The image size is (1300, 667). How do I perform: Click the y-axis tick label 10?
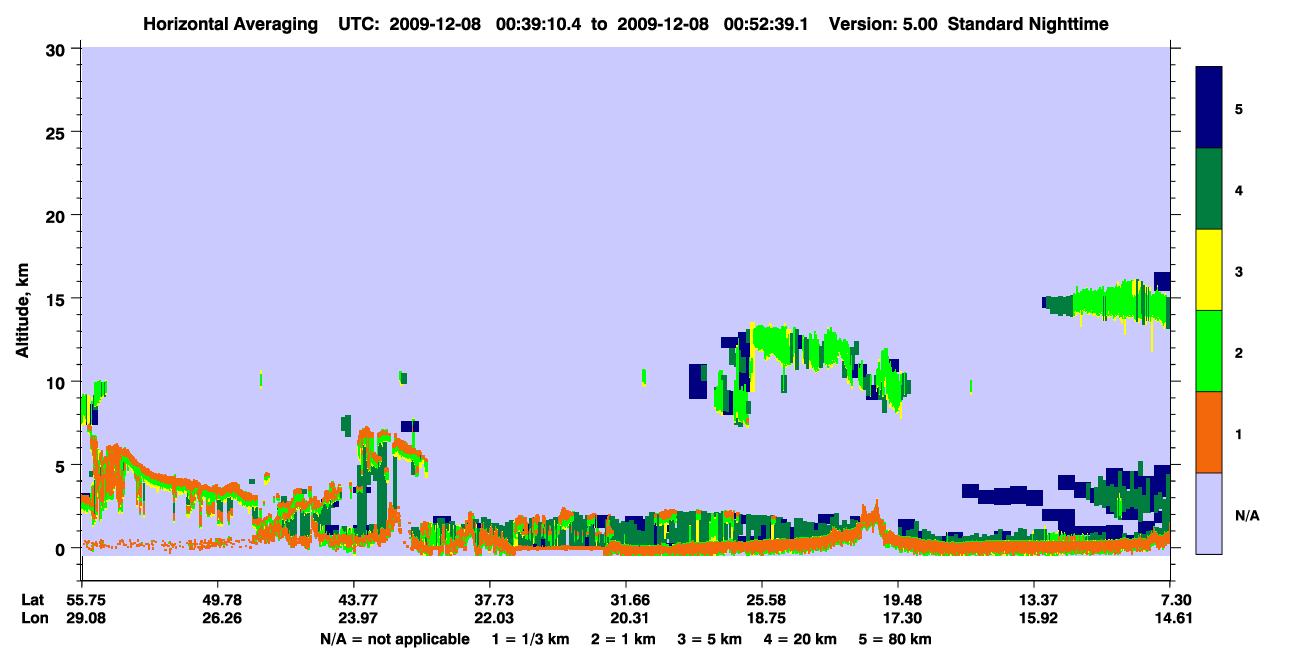[x=58, y=382]
